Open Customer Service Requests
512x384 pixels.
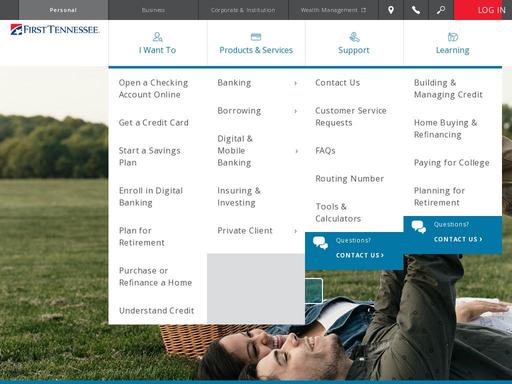pyautogui.click(x=351, y=117)
